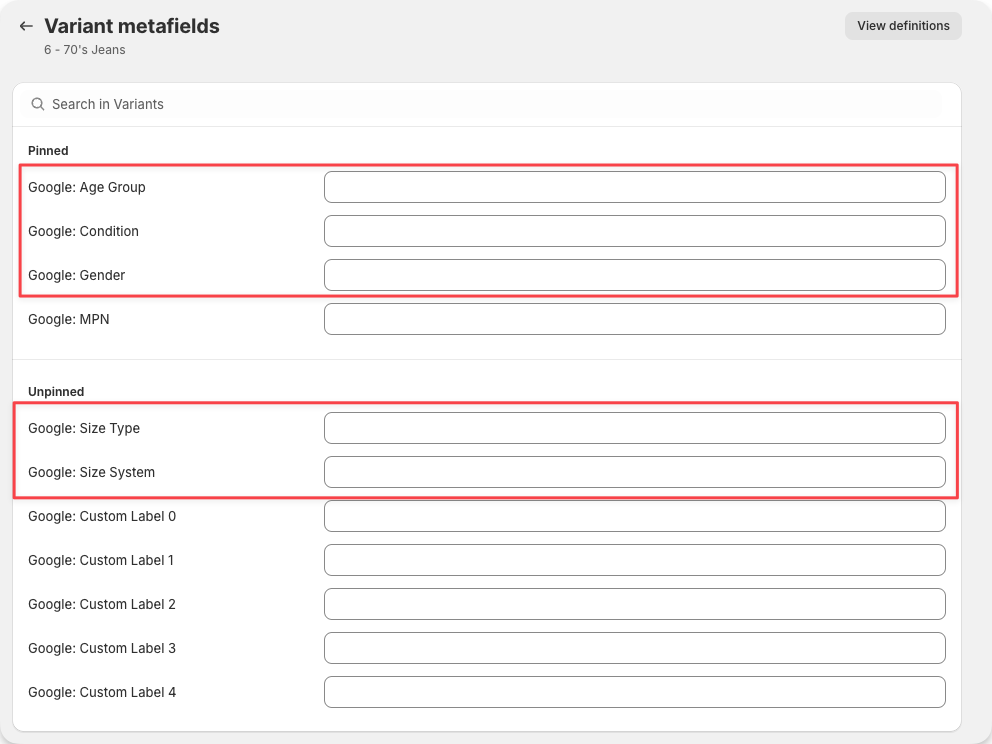Select the Google: Custom Label 1 field

[x=634, y=560]
